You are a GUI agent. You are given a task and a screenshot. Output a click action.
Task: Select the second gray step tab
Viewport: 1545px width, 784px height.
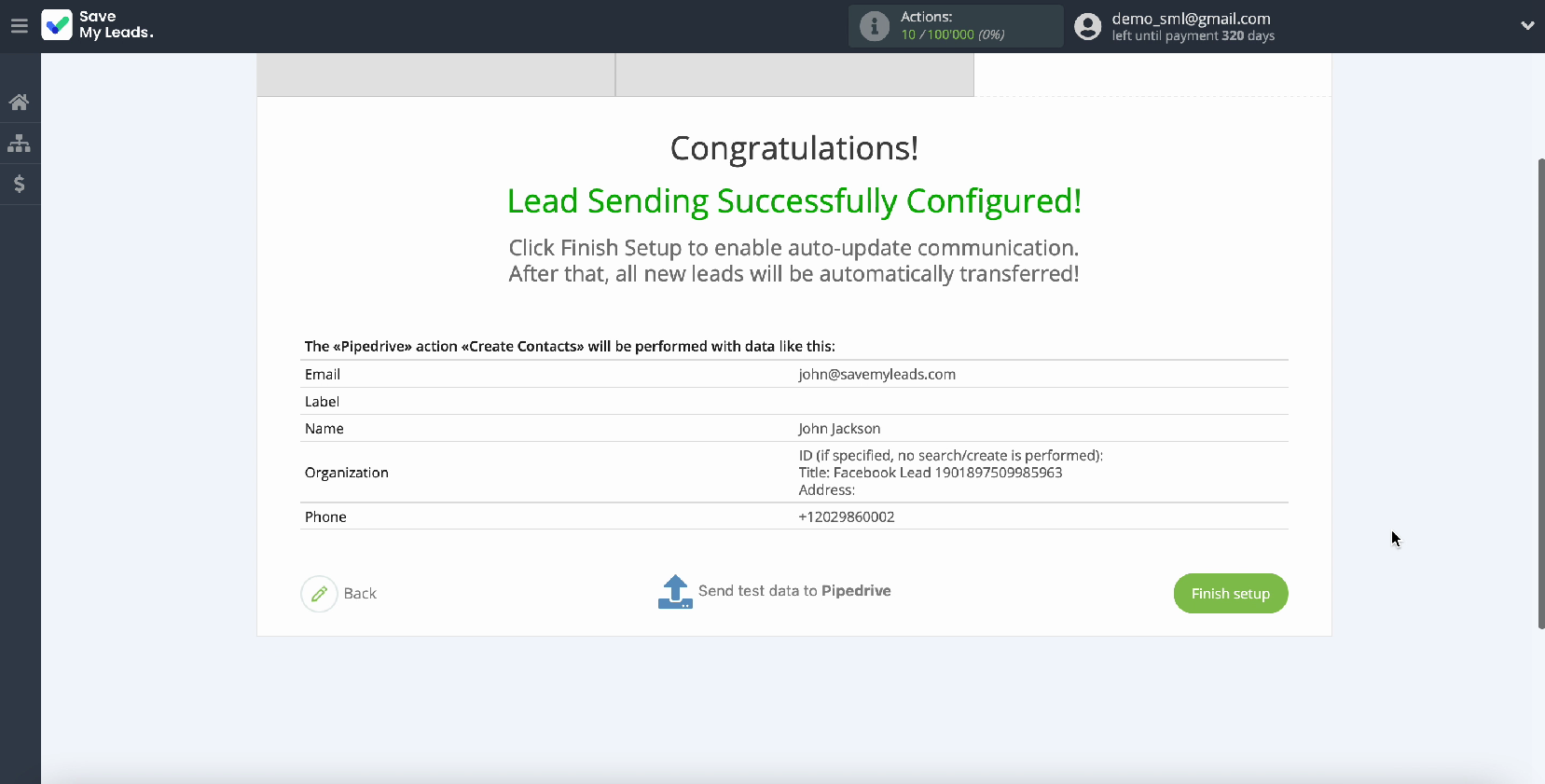point(794,75)
